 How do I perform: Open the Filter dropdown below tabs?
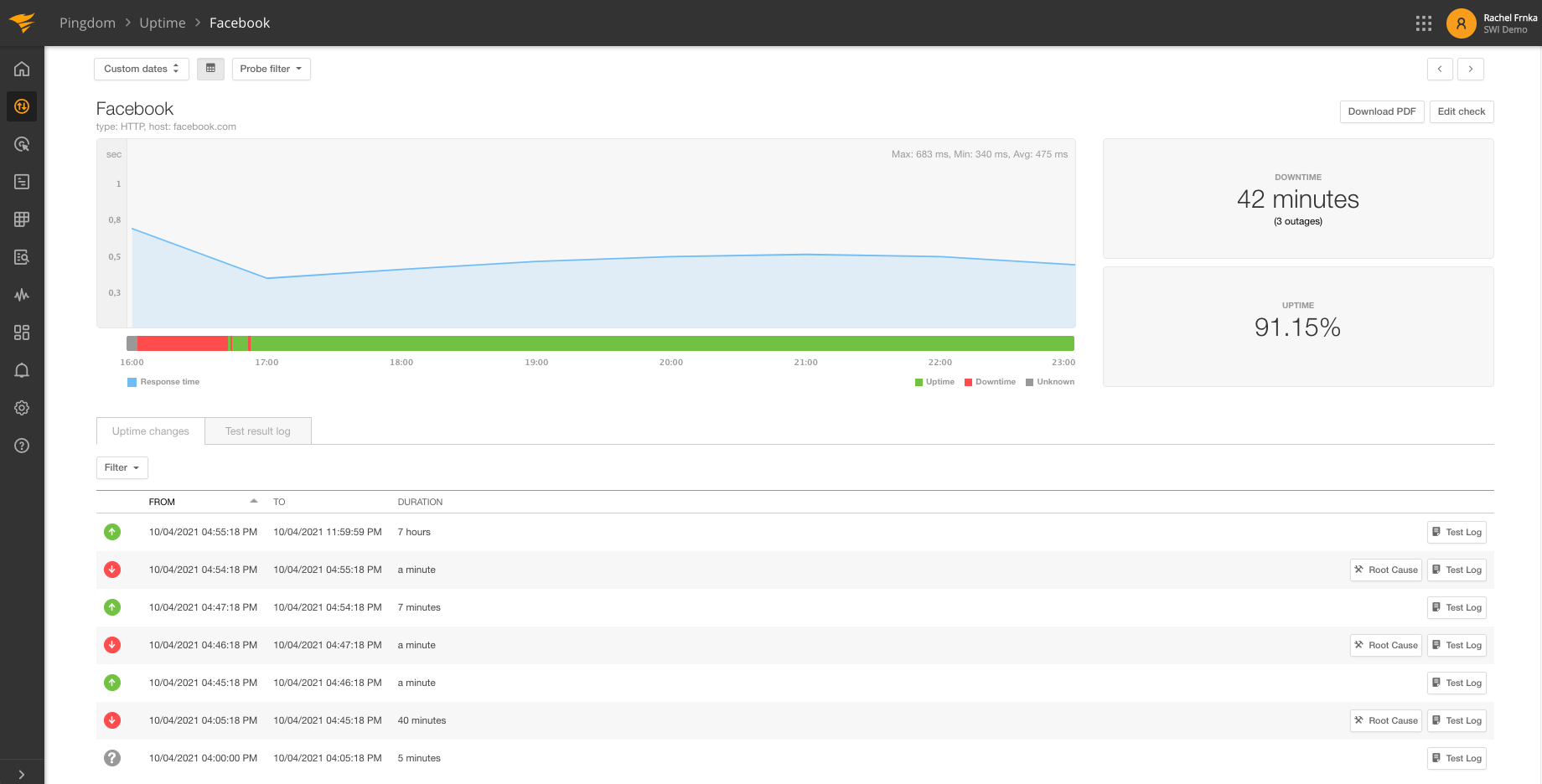pyautogui.click(x=122, y=467)
